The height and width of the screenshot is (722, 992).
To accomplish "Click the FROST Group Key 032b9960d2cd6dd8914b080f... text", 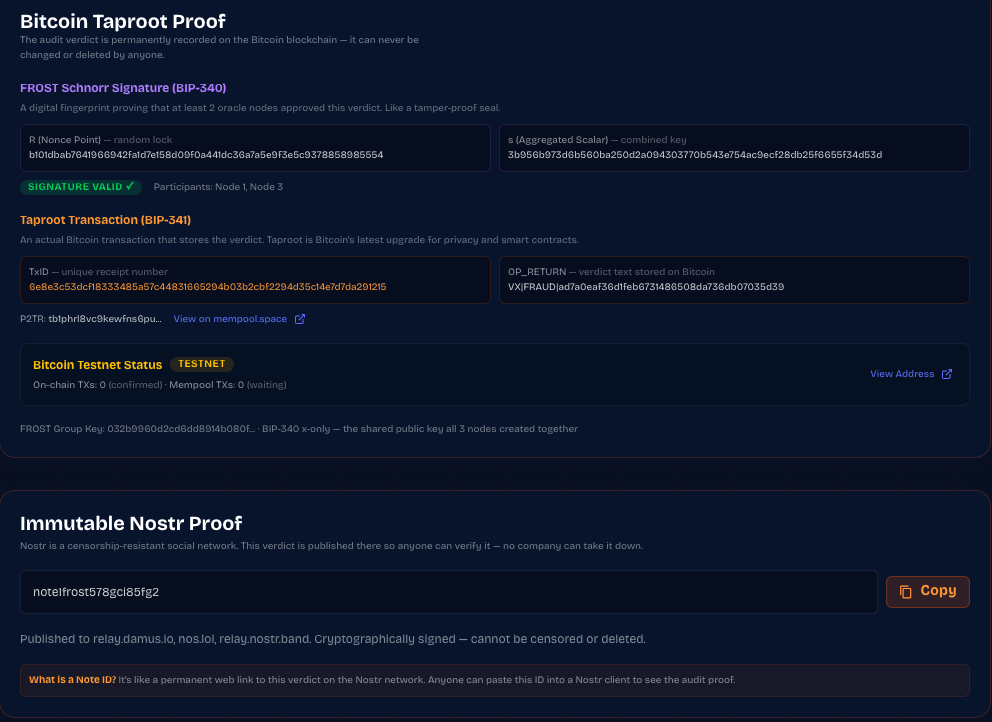I will pyautogui.click(x=138, y=428).
